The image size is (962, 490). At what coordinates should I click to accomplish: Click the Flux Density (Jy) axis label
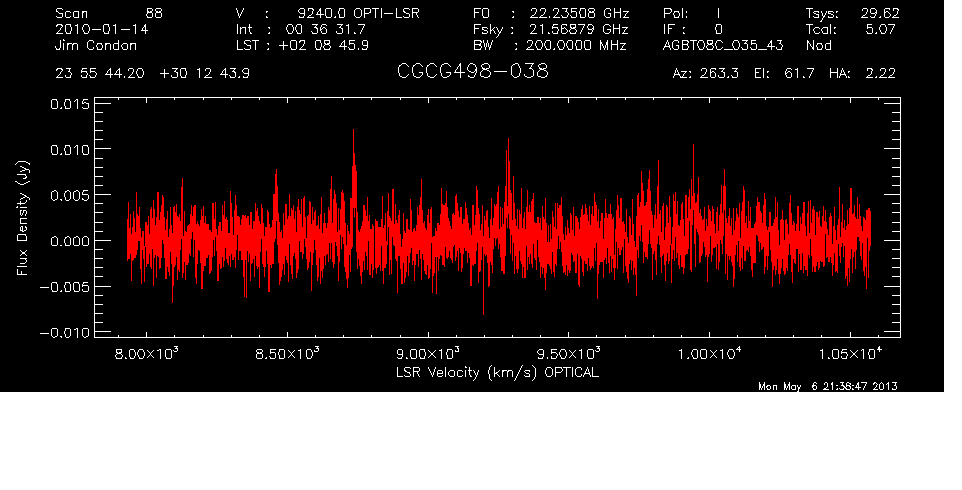click(21, 219)
